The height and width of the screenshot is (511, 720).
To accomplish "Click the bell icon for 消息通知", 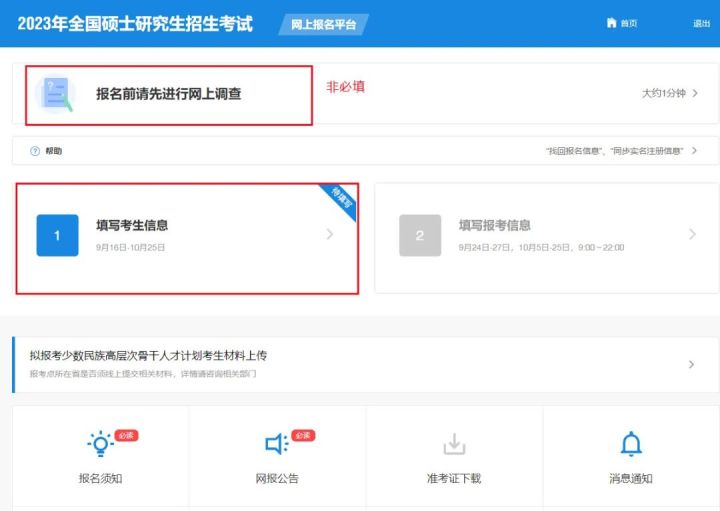I will (631, 444).
